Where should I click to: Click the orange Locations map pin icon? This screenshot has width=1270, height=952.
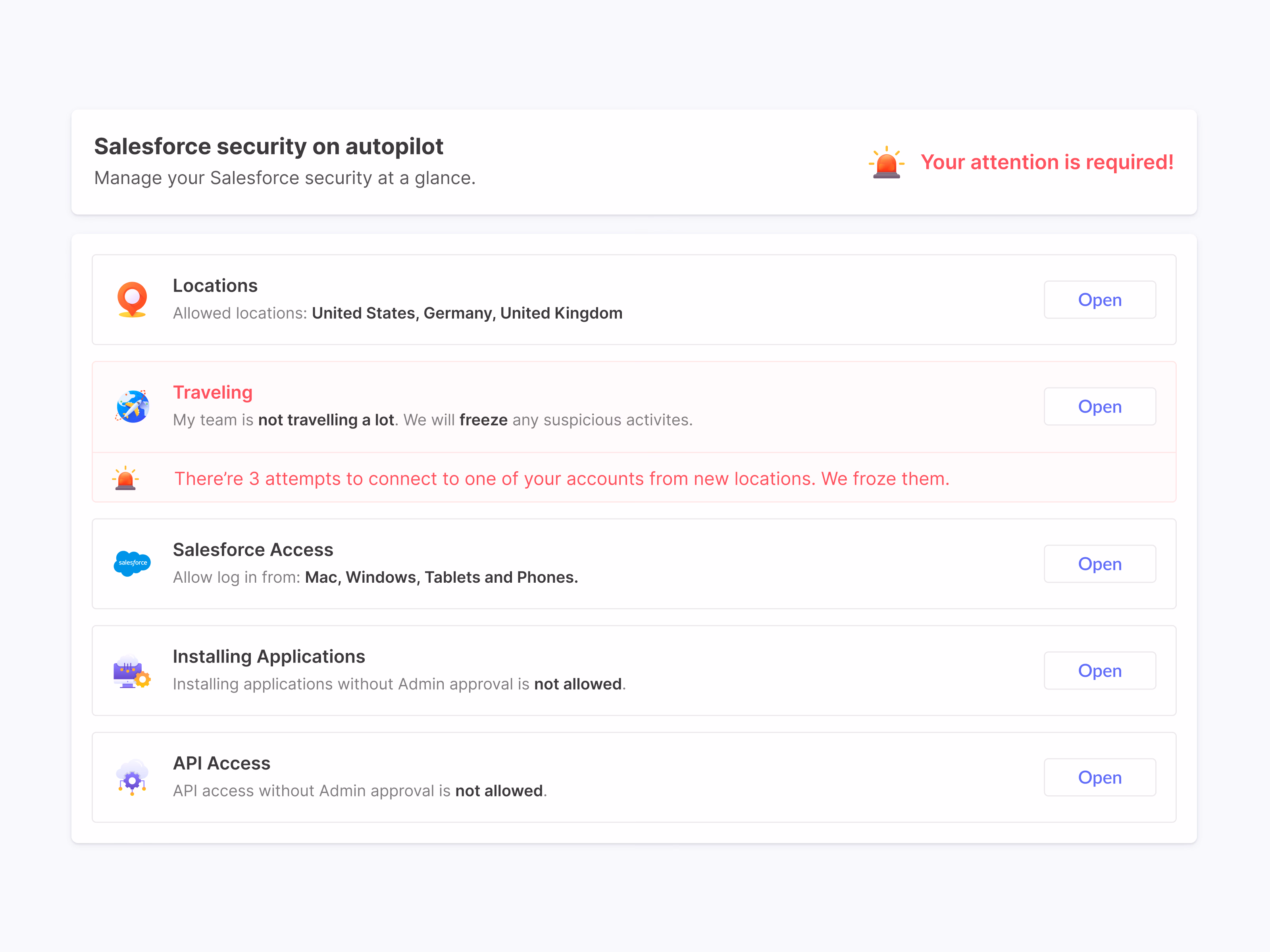tap(132, 299)
